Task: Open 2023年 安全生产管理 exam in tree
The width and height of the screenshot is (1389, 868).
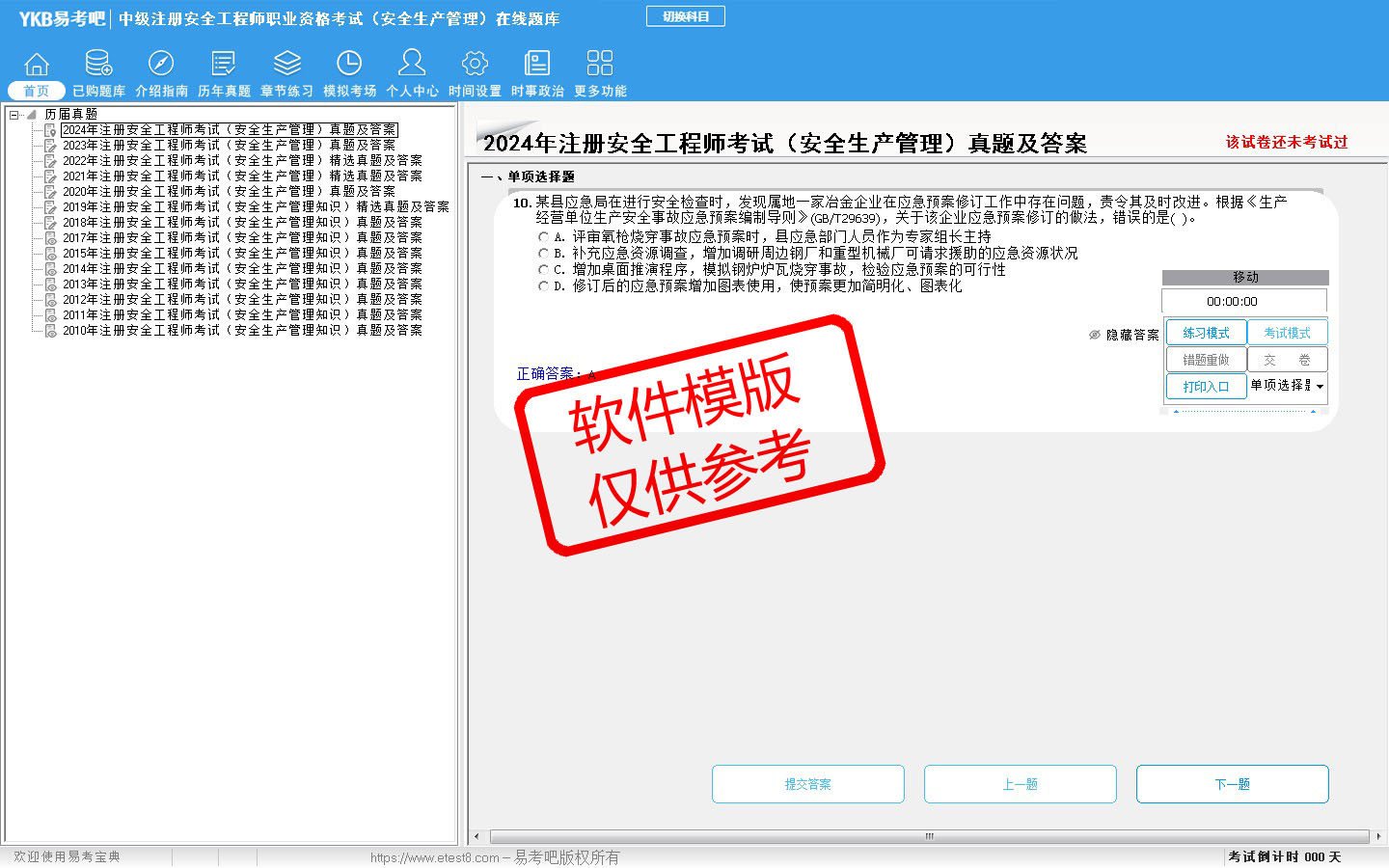Action: tap(229, 146)
